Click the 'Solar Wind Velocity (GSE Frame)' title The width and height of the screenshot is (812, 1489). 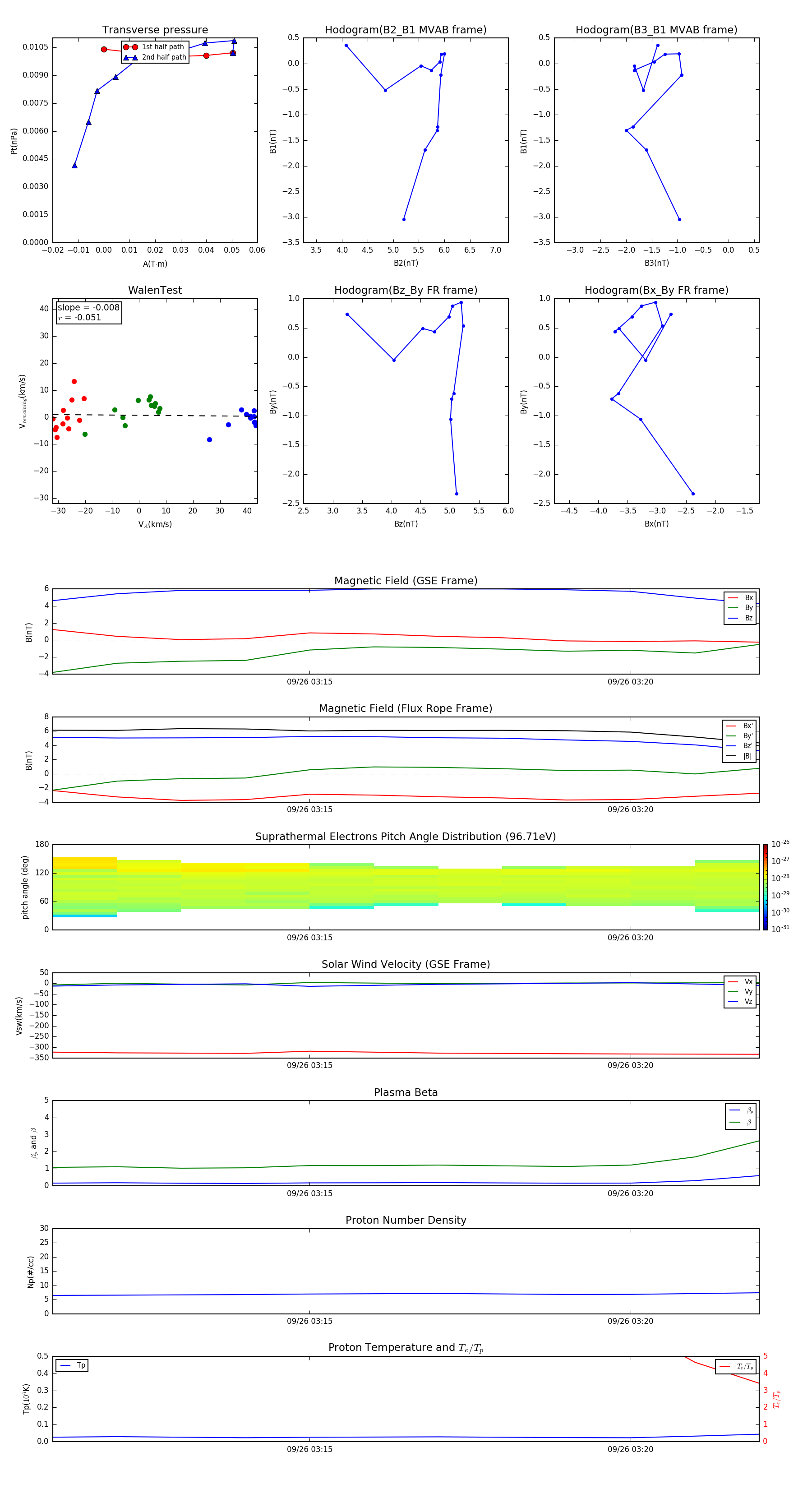(x=406, y=965)
